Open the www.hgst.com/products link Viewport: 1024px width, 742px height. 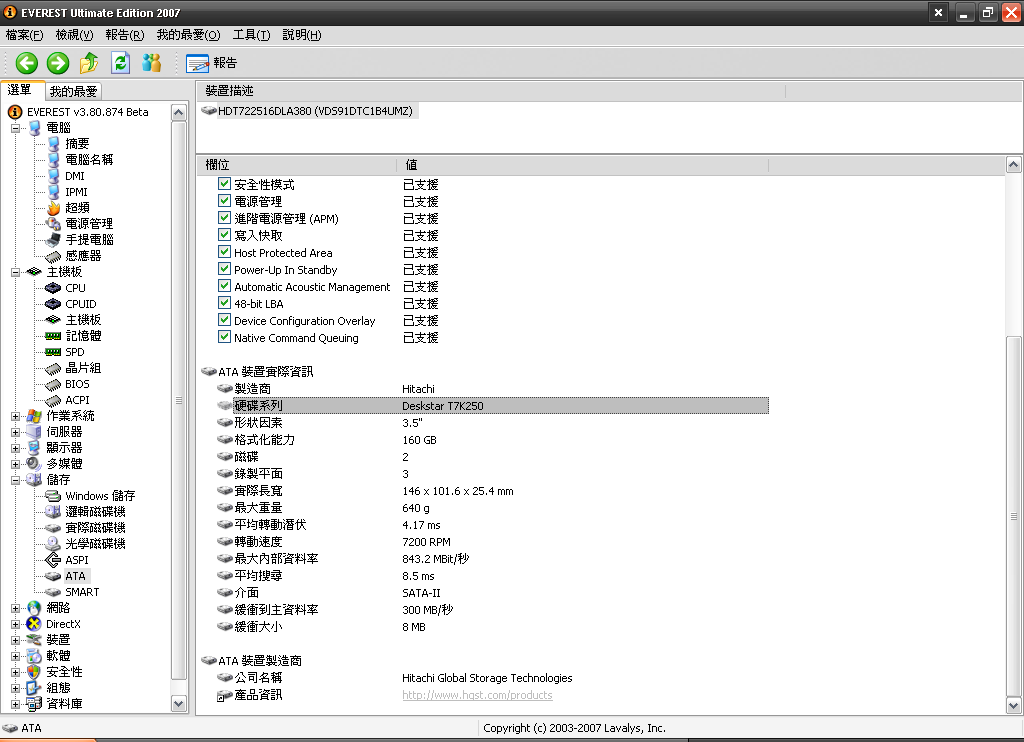point(477,695)
